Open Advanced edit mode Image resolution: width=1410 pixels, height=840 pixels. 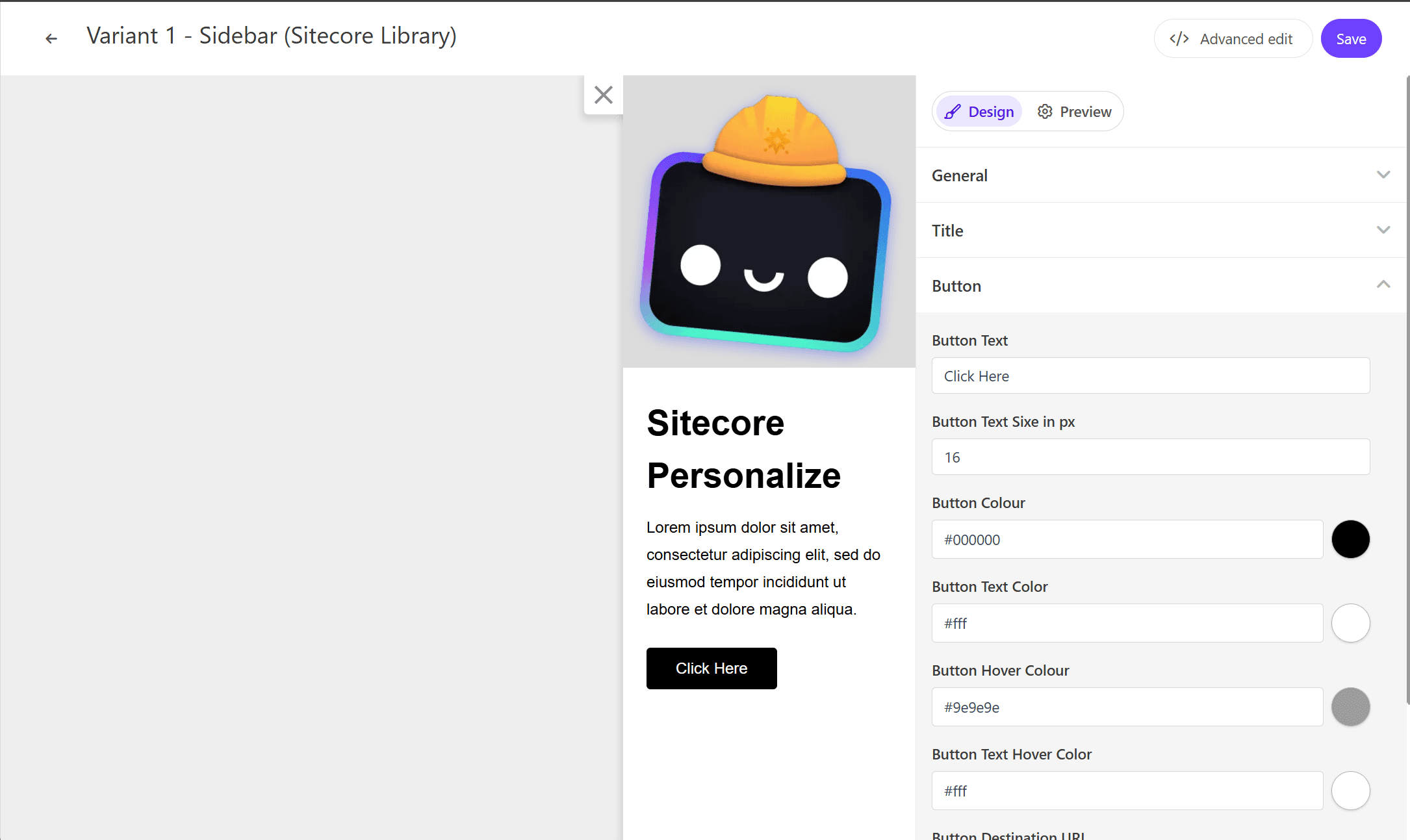1233,39
